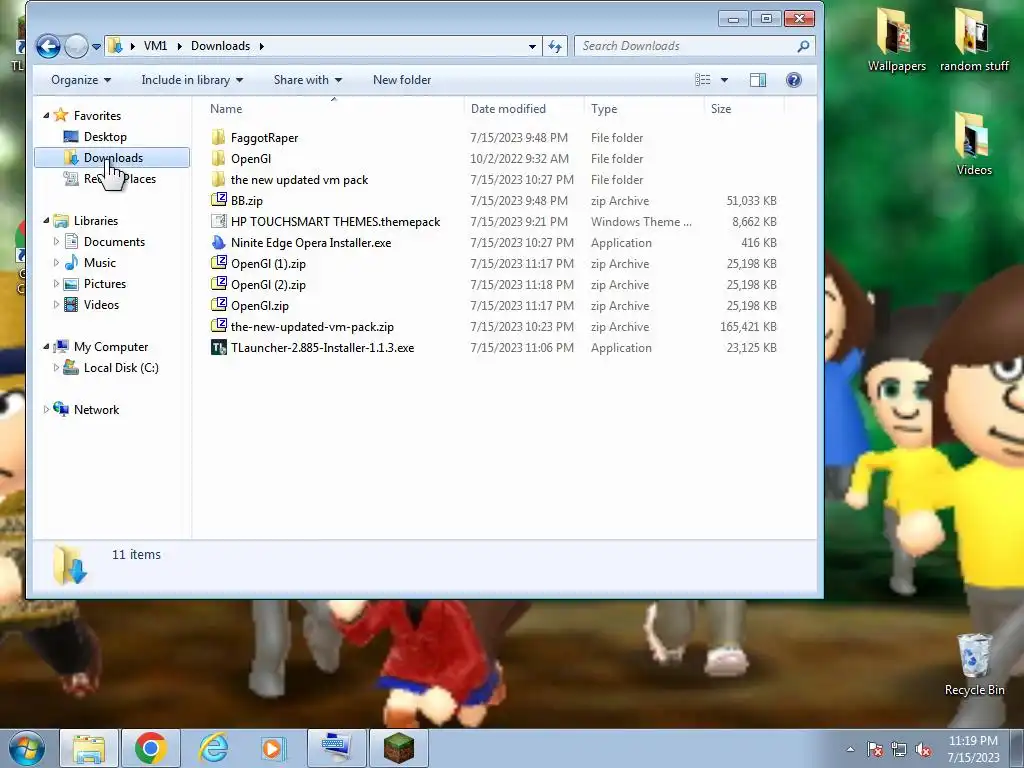Image resolution: width=1024 pixels, height=768 pixels.
Task: Select the Music library
Action: click(100, 263)
